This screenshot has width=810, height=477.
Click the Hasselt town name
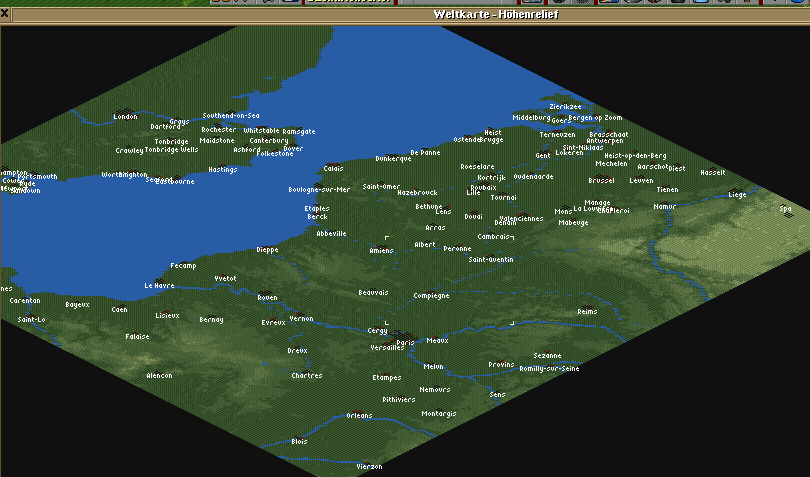pos(713,173)
